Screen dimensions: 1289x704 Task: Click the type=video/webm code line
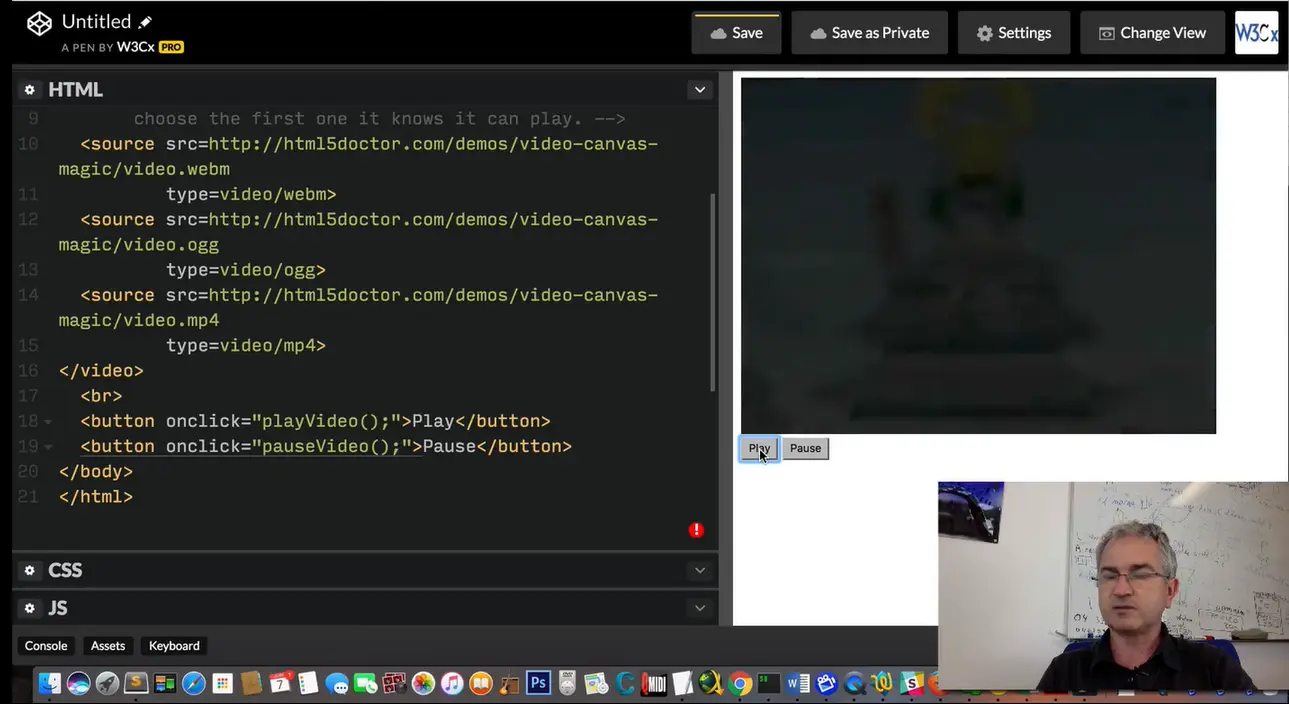(x=251, y=195)
